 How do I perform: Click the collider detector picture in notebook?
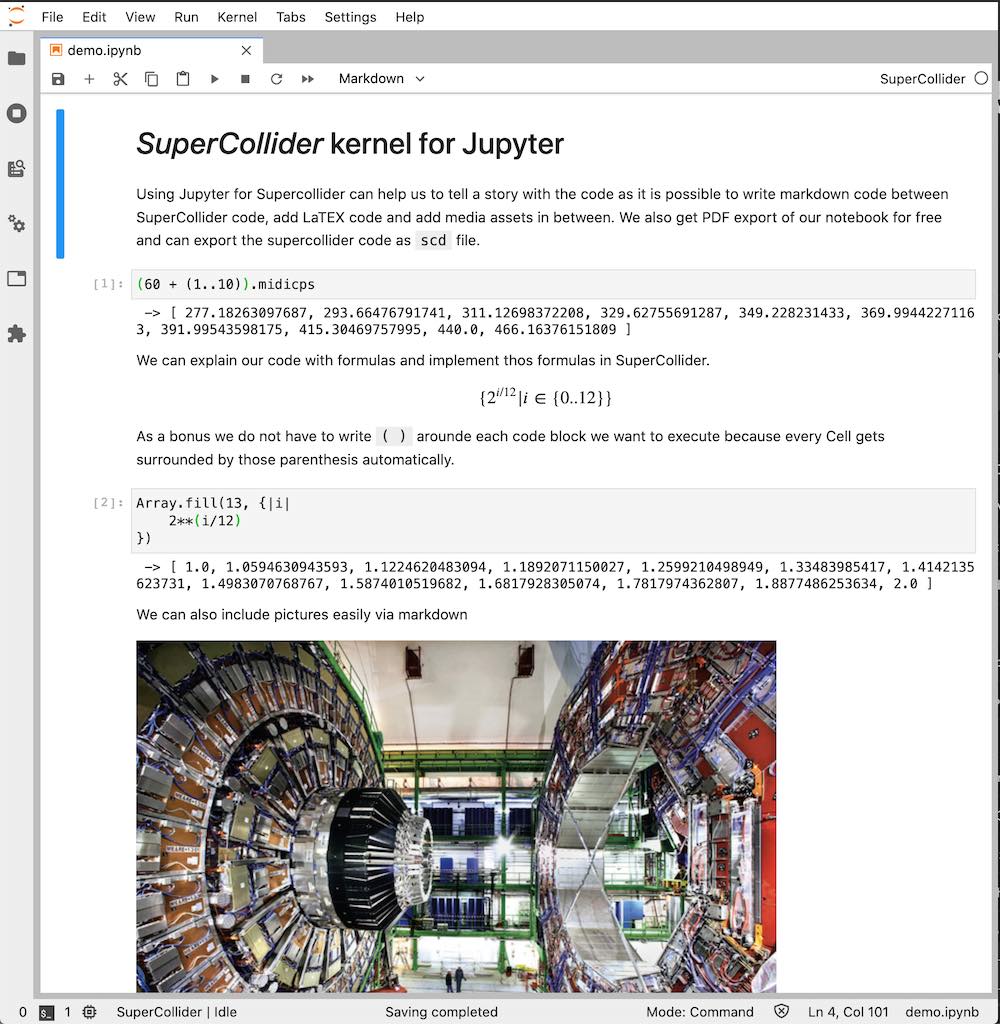click(456, 816)
